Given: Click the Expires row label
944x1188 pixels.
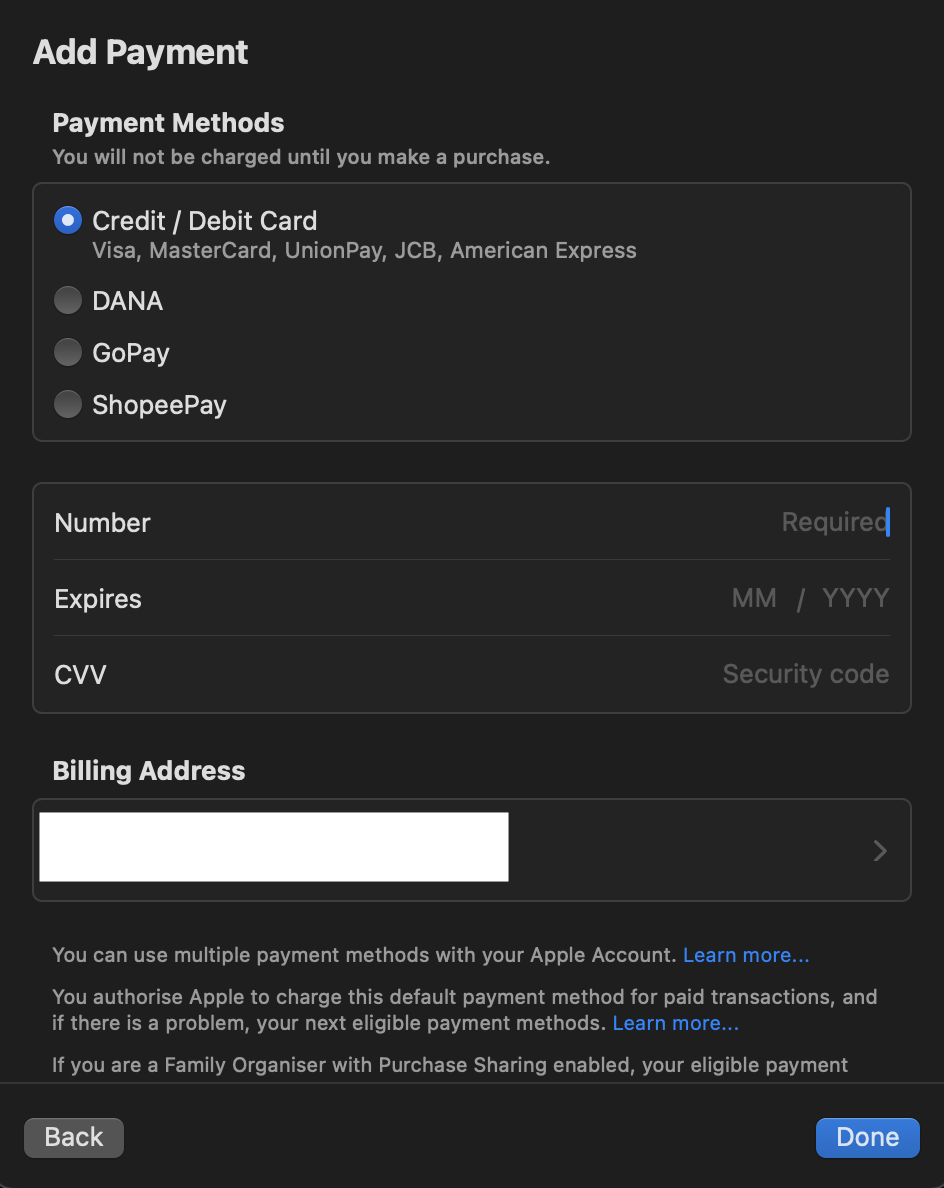Looking at the screenshot, I should point(98,599).
